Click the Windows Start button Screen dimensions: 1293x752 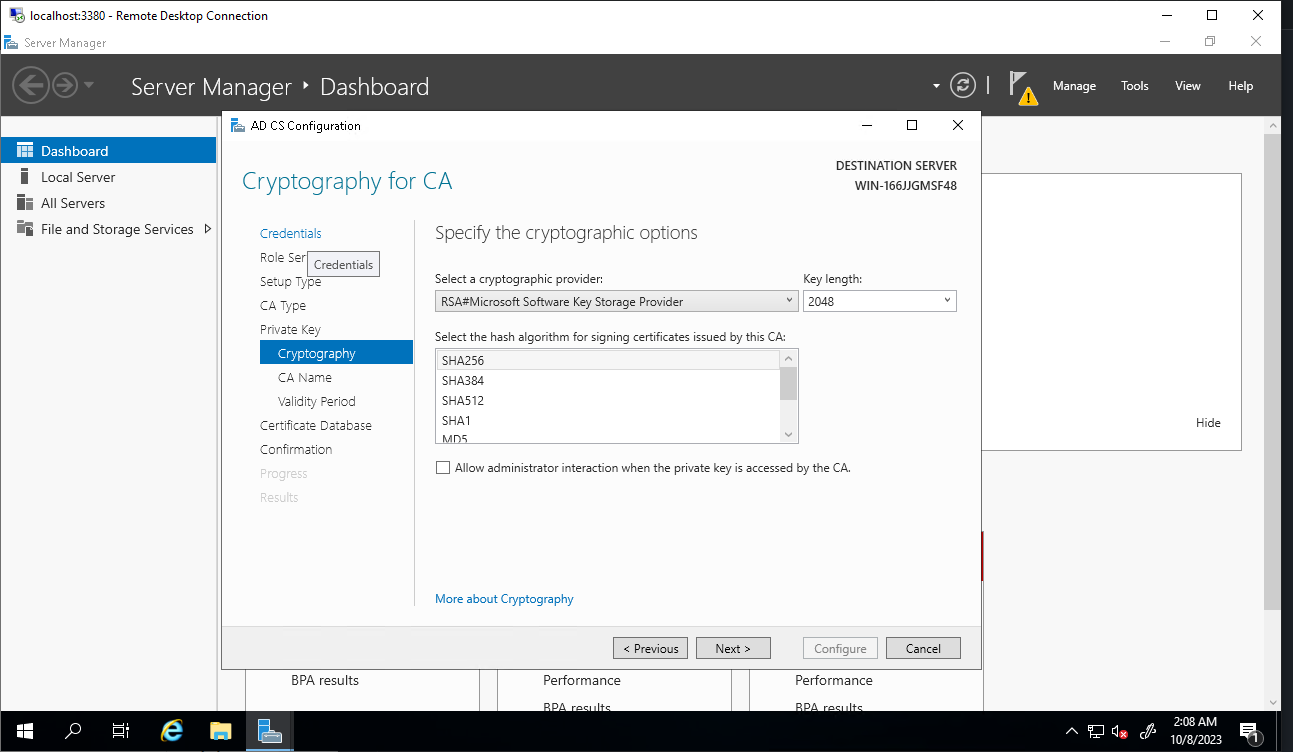(24, 731)
